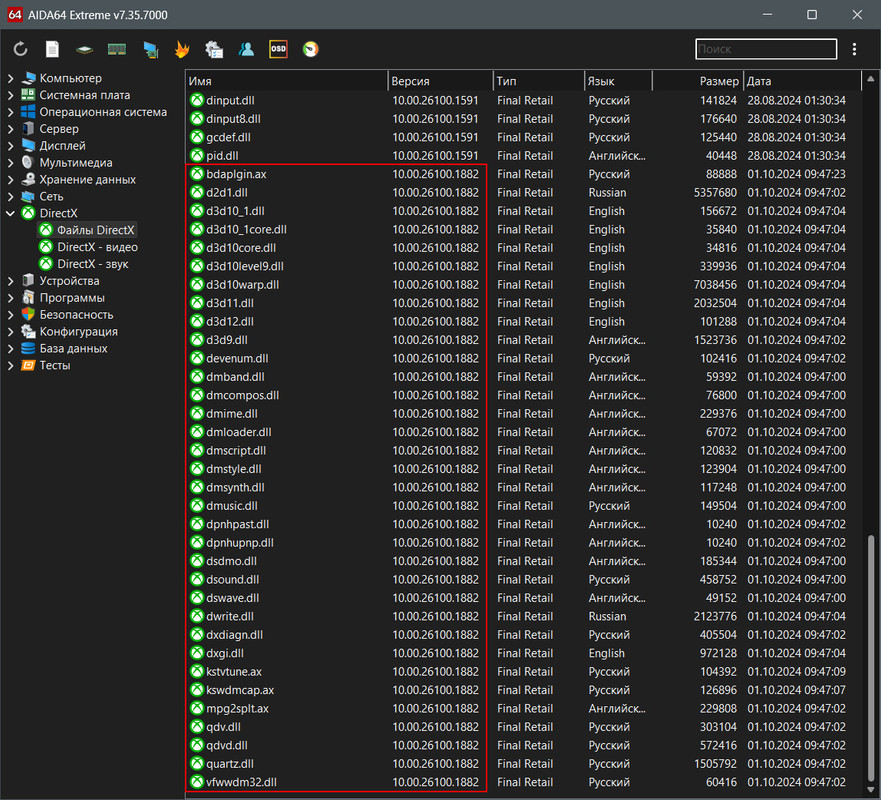This screenshot has width=881, height=800.
Task: Click size value 7038456
Action: pyautogui.click(x=715, y=285)
